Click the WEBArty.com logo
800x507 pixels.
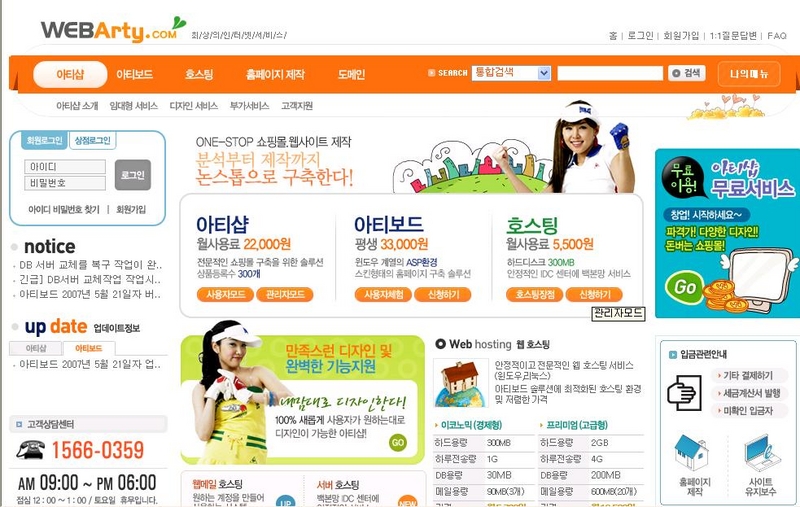coord(113,30)
